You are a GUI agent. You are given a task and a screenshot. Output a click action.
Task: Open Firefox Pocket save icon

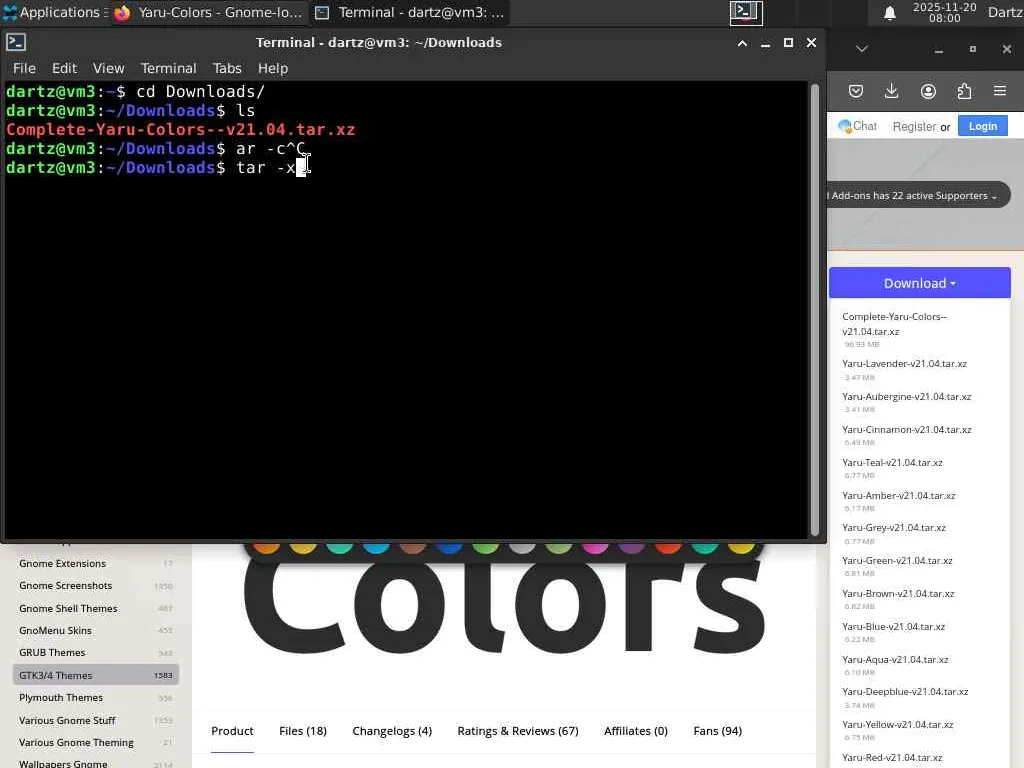(856, 91)
